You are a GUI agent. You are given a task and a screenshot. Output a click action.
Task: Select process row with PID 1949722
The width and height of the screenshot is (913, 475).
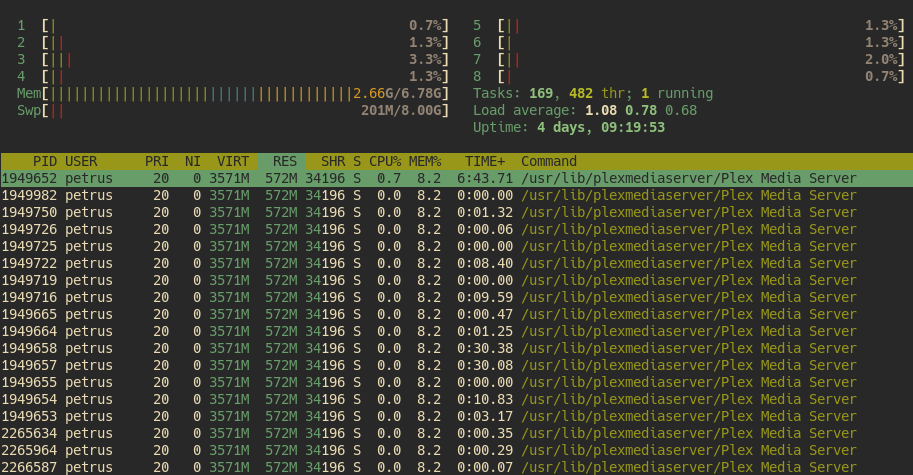(456, 263)
